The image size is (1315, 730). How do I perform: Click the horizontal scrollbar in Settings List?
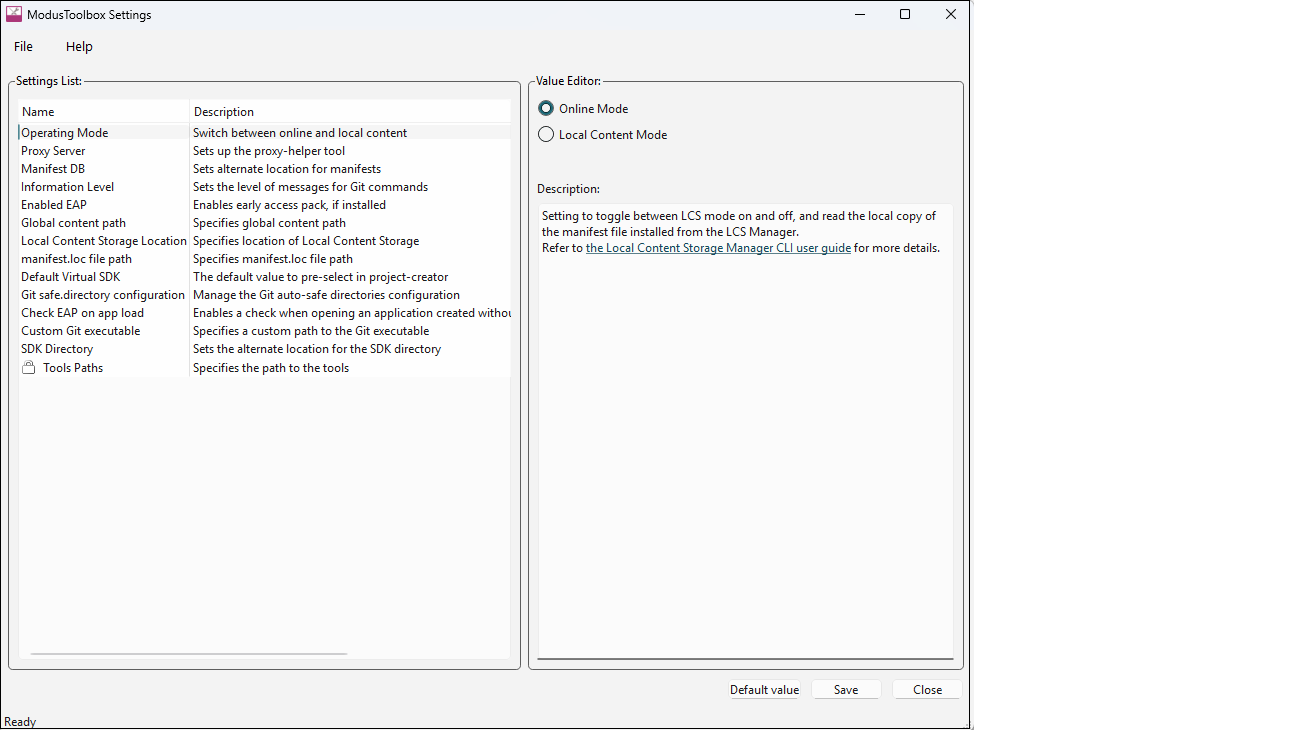click(x=189, y=654)
